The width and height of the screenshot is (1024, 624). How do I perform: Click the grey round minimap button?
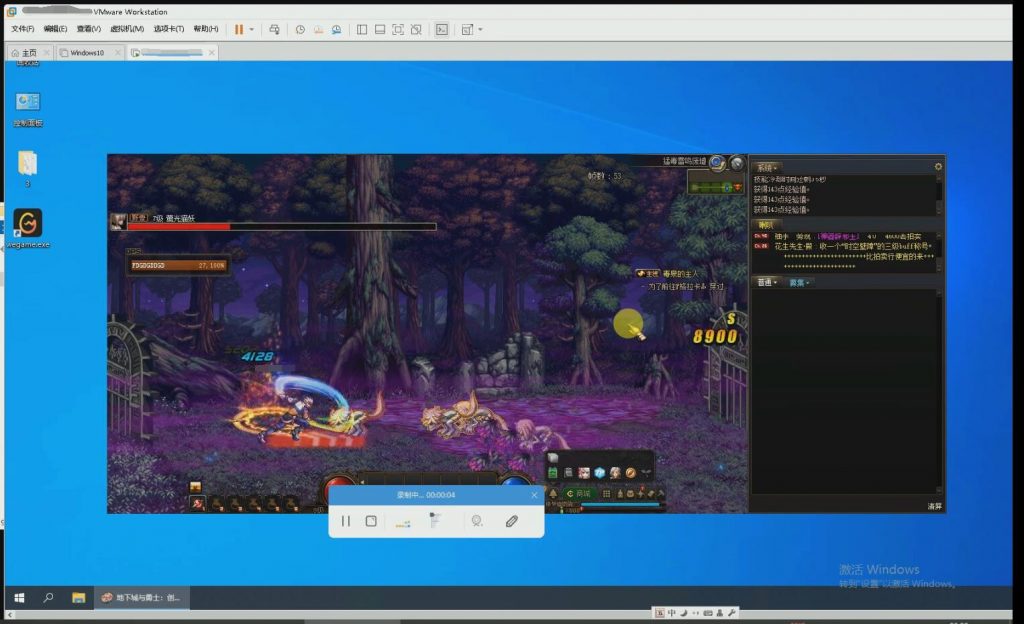(x=737, y=163)
